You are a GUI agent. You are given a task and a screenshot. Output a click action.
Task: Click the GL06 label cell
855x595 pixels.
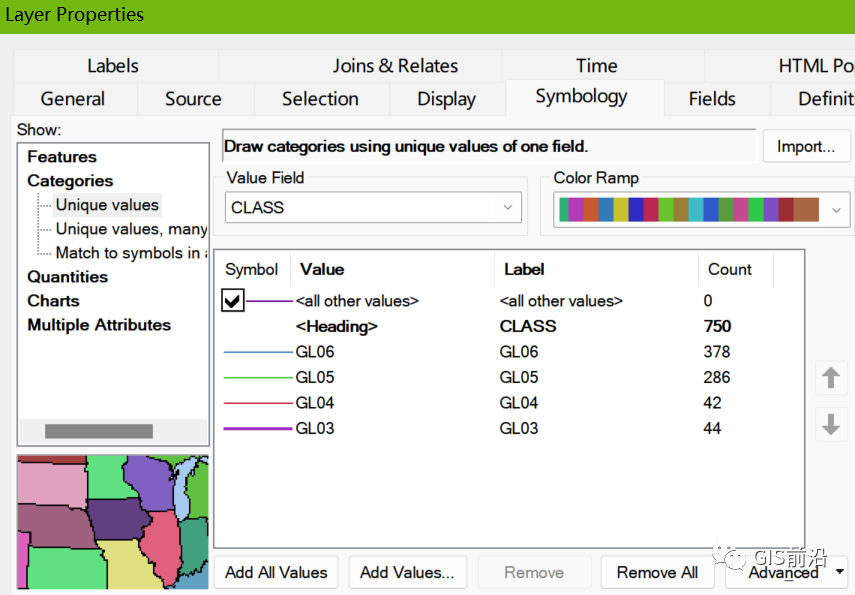pyautogui.click(x=519, y=352)
